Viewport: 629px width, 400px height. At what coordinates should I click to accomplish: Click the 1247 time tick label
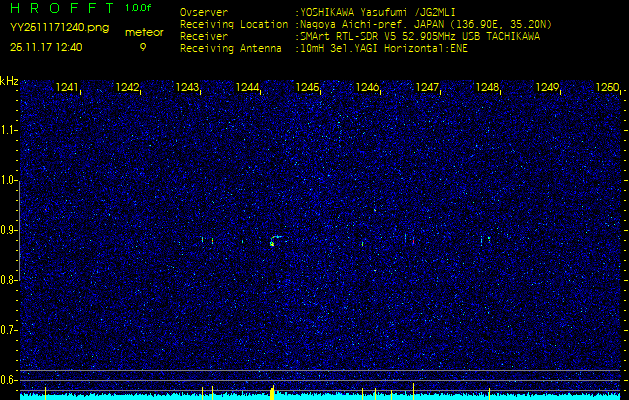[x=428, y=87]
